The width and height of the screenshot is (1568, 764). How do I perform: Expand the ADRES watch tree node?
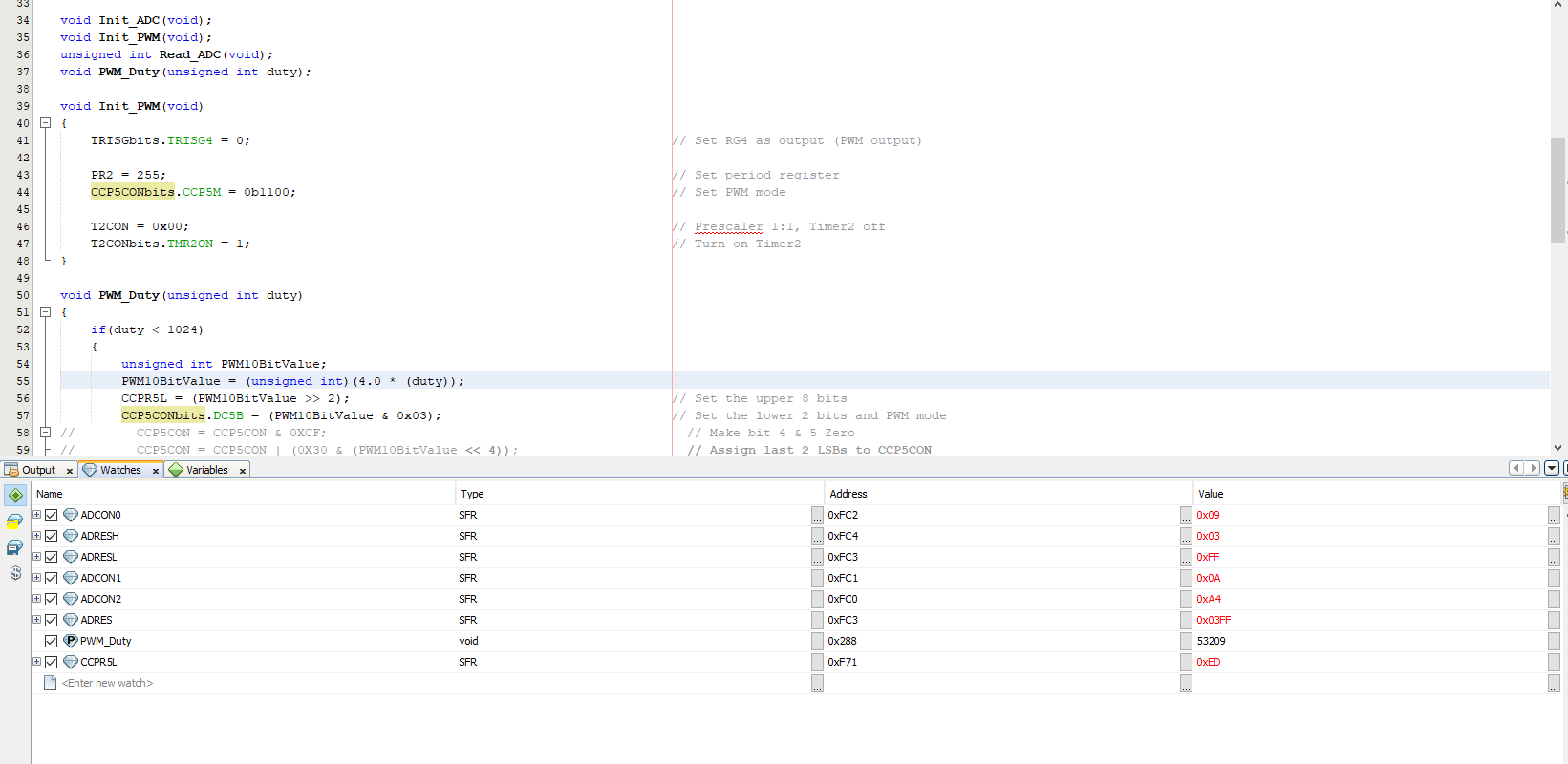37,620
